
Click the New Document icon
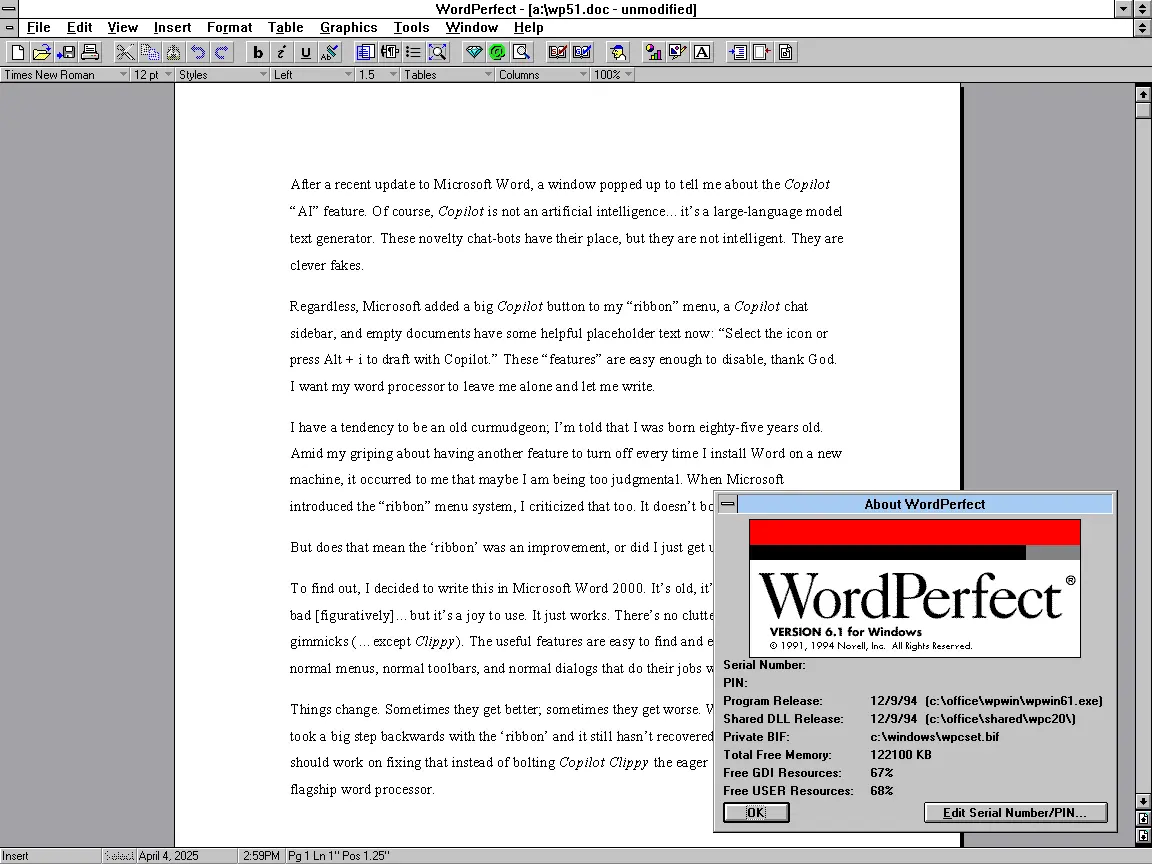coord(17,52)
